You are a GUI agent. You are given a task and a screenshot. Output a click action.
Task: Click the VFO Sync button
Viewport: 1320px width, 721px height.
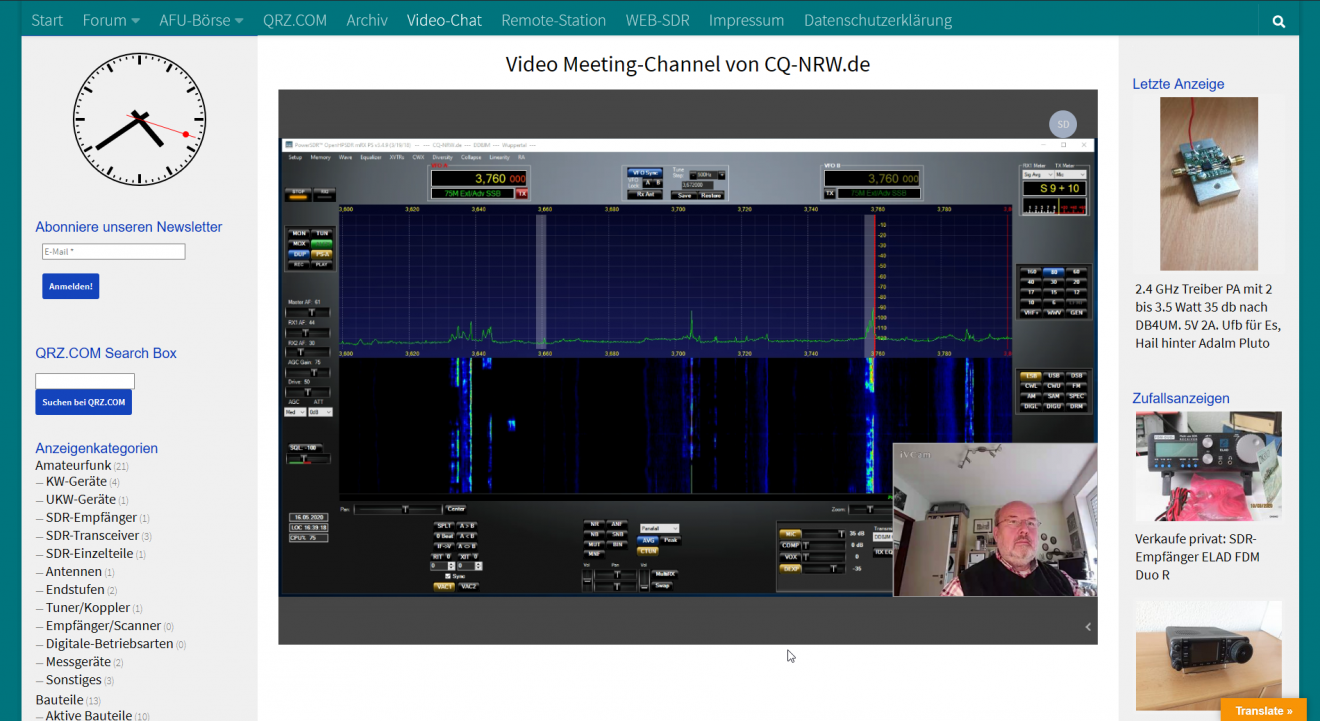click(x=645, y=173)
